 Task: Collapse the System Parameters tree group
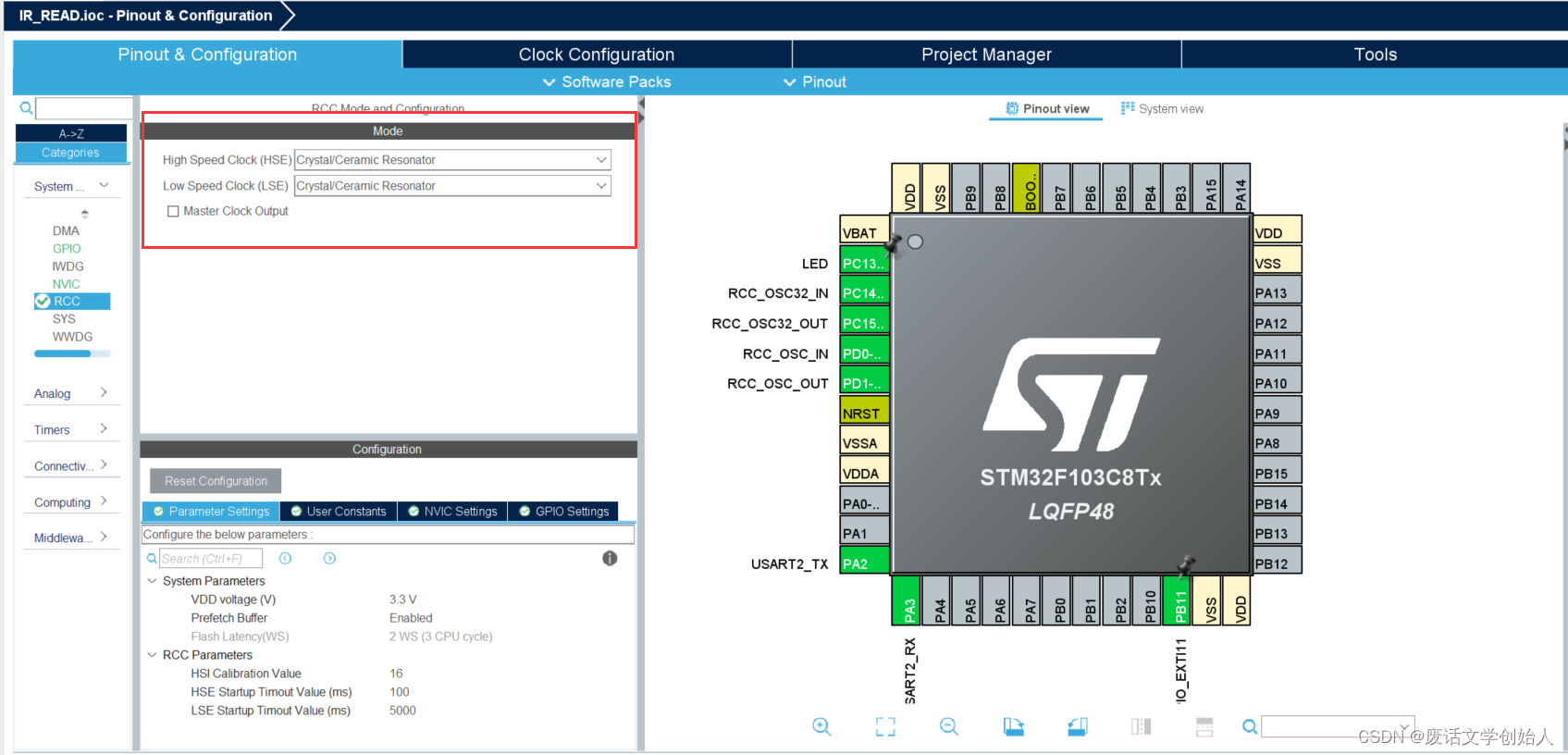pyautogui.click(x=153, y=581)
